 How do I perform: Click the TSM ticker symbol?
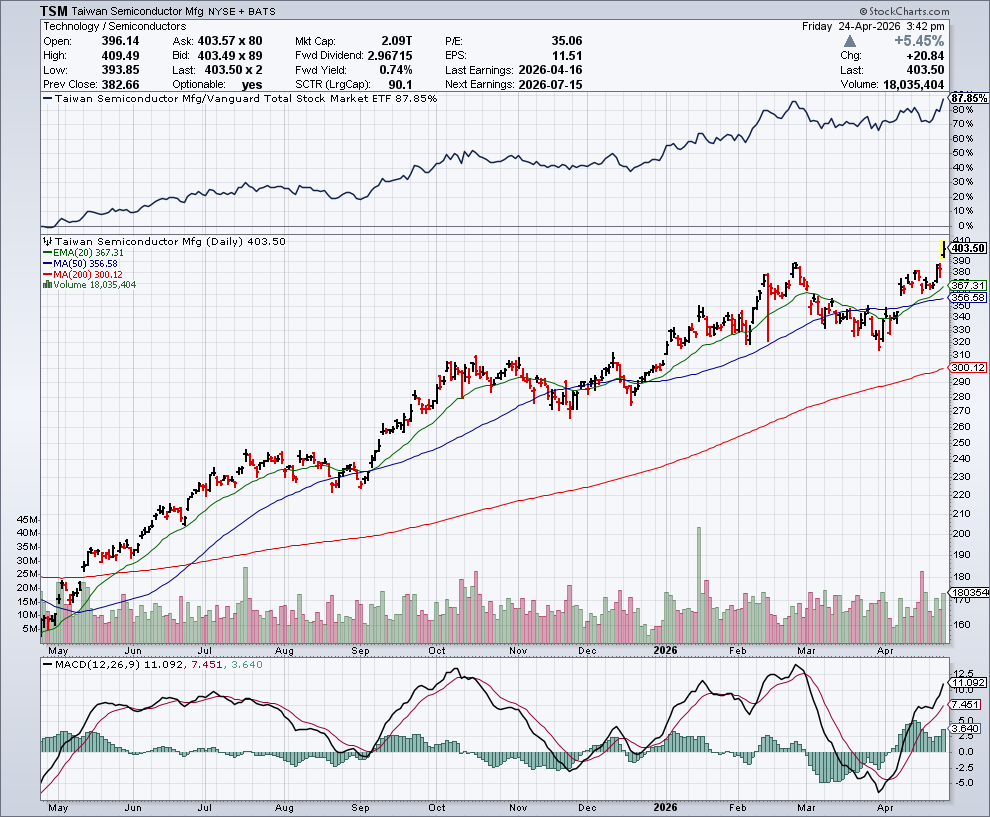pyautogui.click(x=54, y=10)
